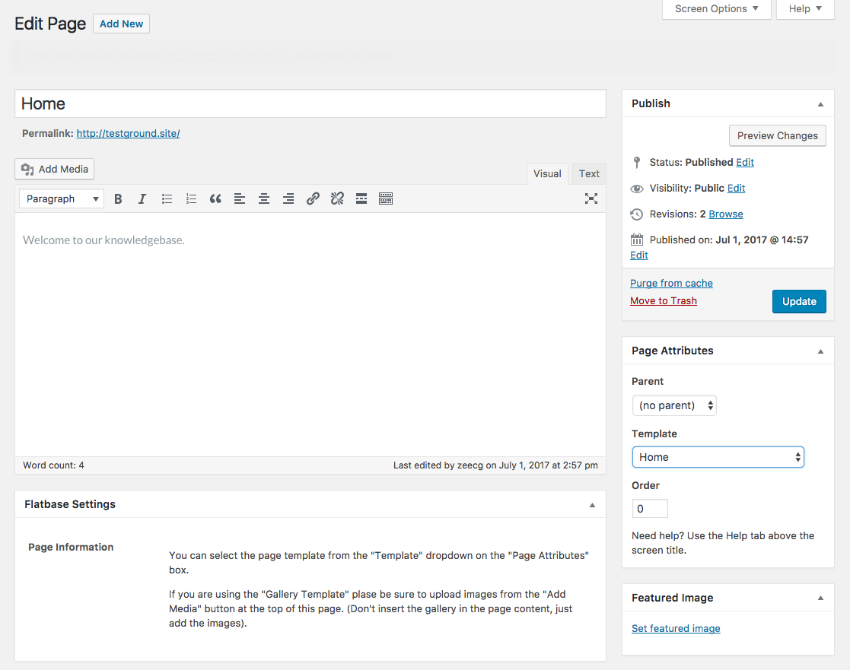Enter distraction-free writing mode
The height and width of the screenshot is (670, 850).
pyautogui.click(x=591, y=199)
